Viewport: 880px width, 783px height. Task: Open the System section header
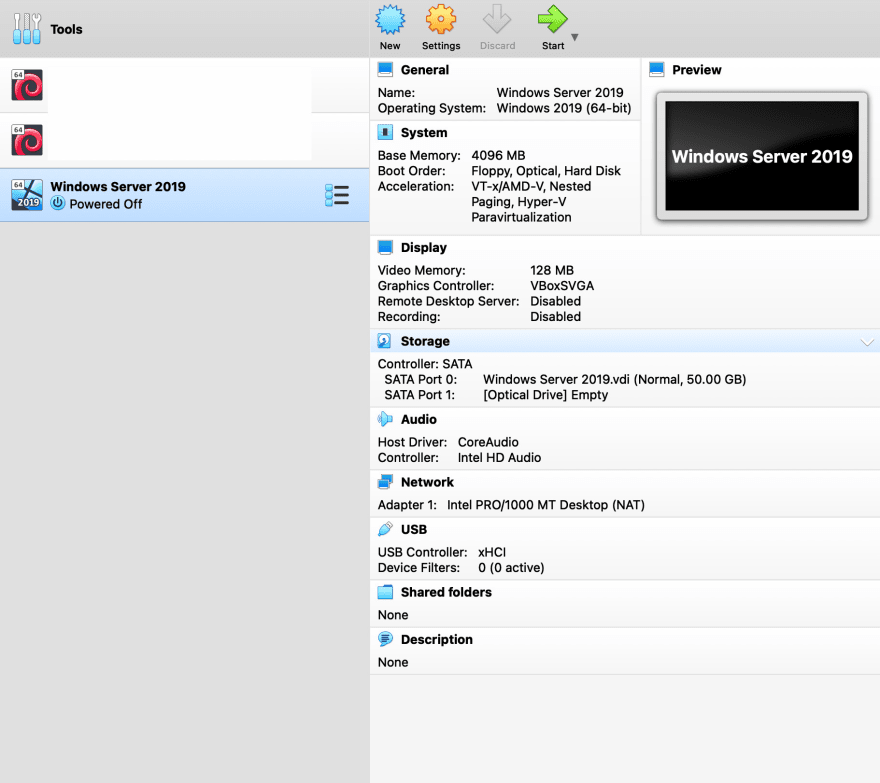(x=424, y=132)
